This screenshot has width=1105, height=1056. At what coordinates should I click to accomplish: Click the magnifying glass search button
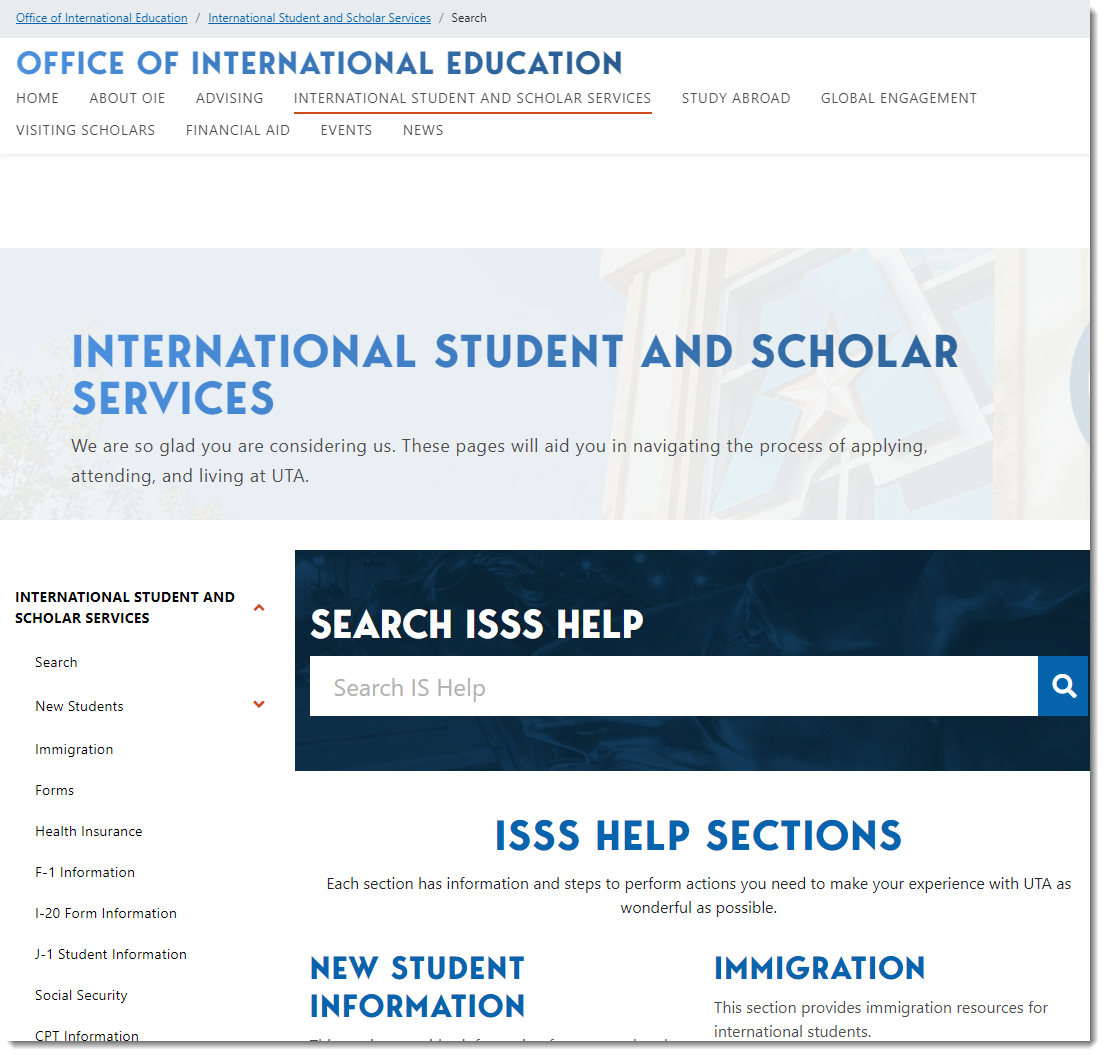[x=1063, y=687]
